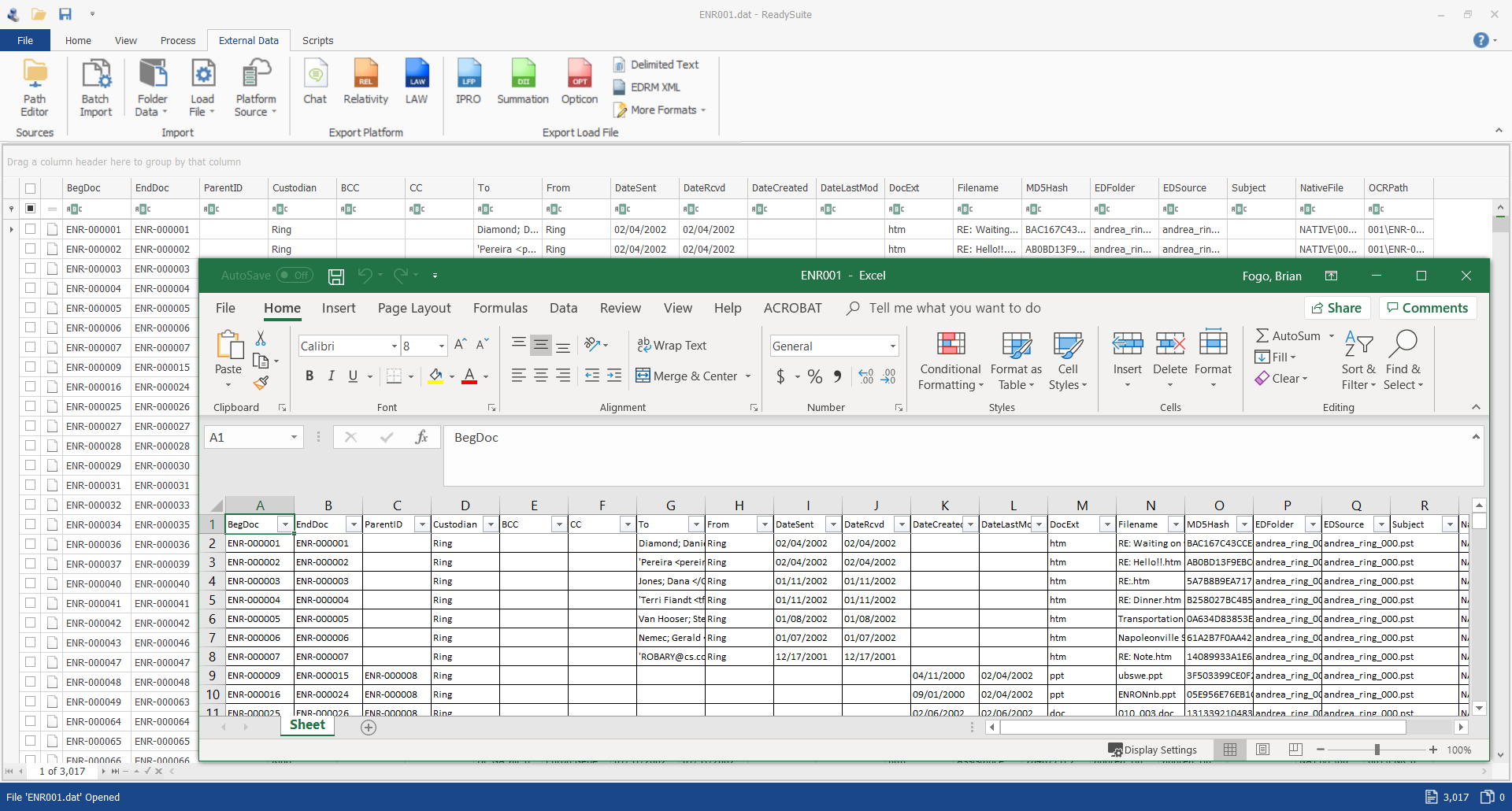Click the Cut scissors icon in Excel
1512x811 pixels.
pos(261,338)
